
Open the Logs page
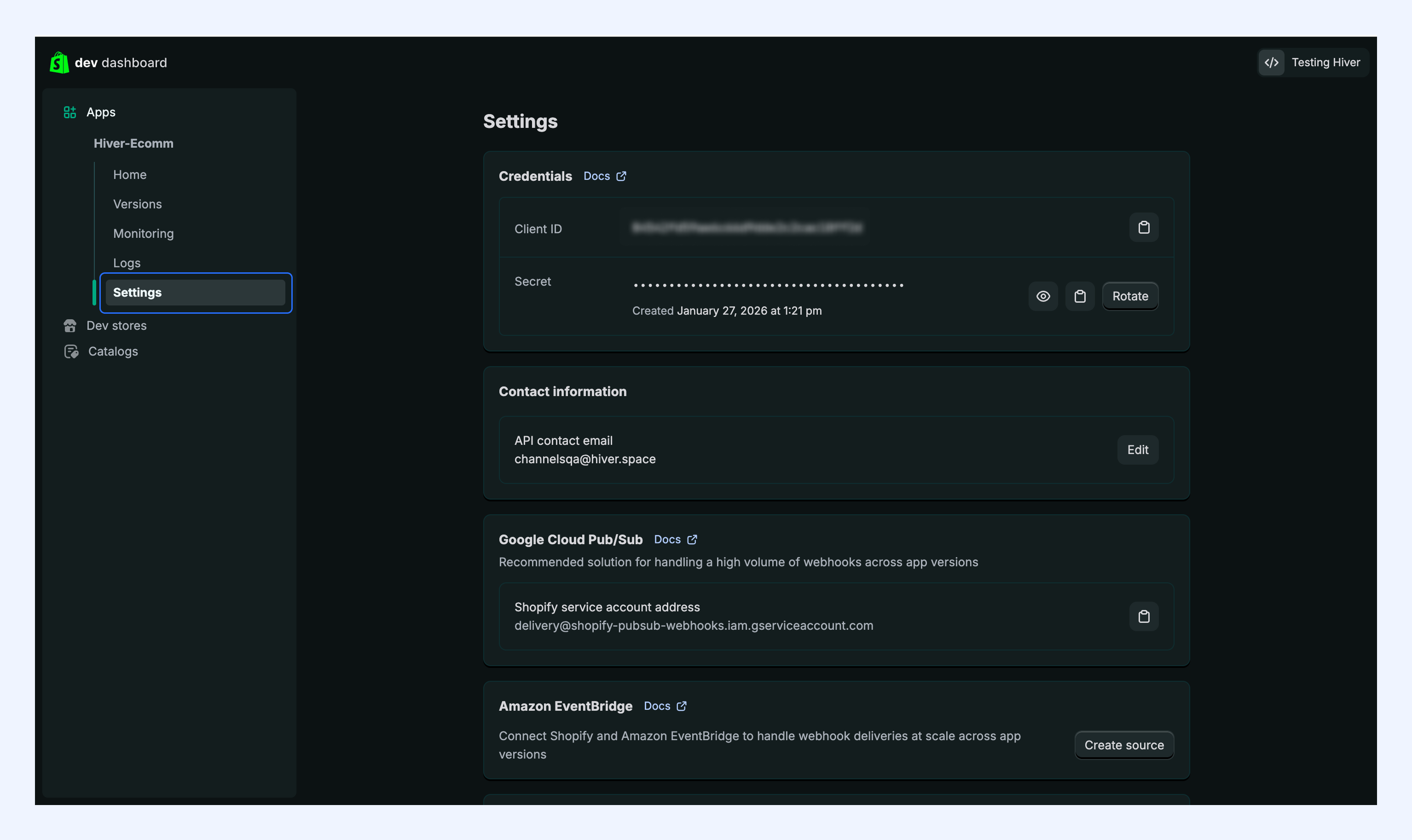127,263
